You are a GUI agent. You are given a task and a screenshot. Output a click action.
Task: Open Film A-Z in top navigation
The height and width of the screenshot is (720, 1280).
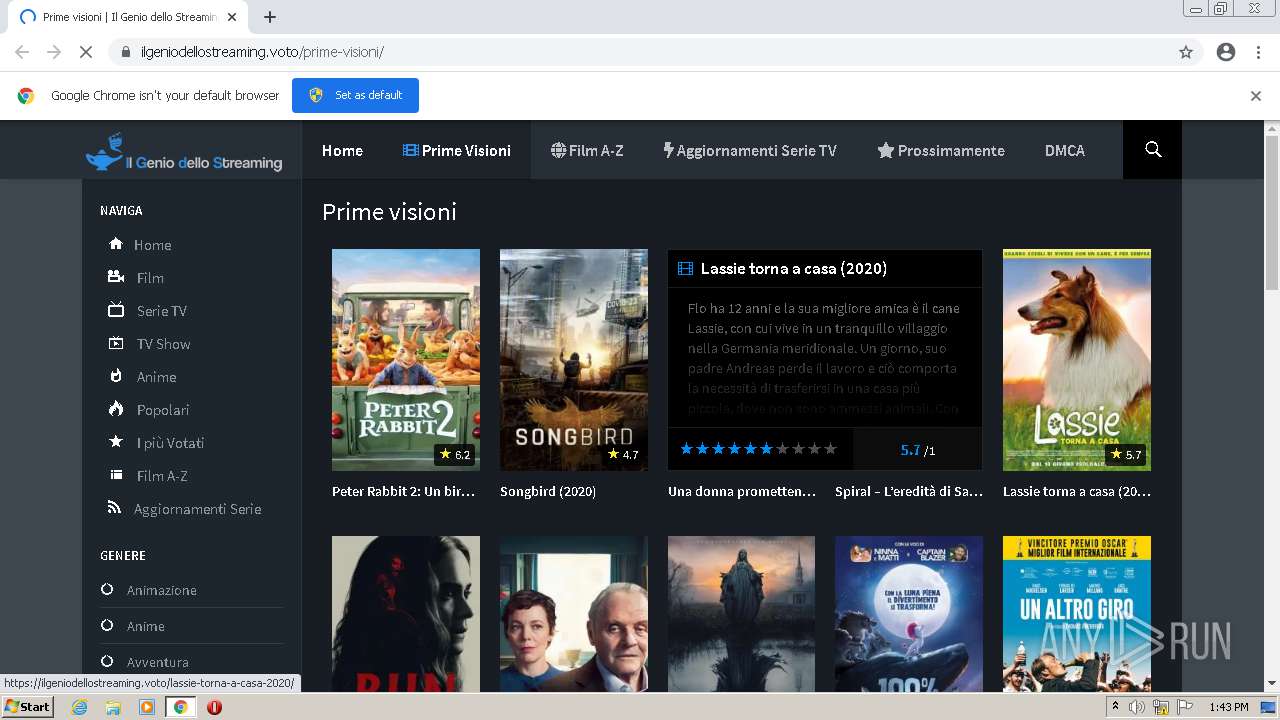(x=587, y=150)
